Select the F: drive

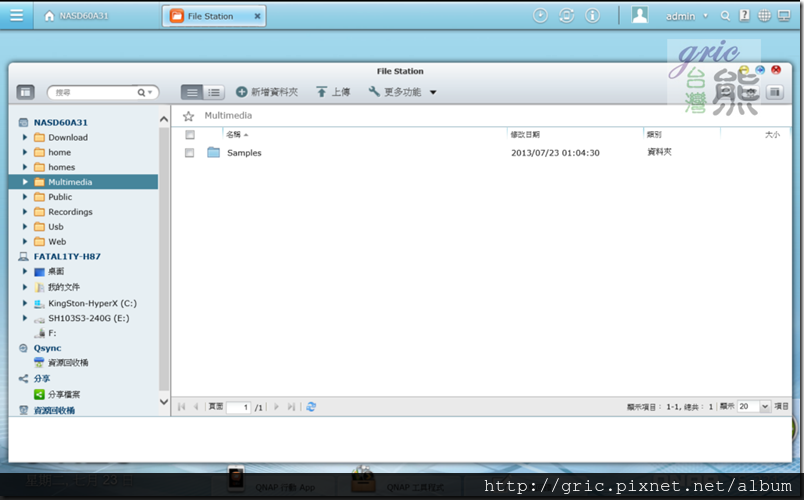click(x=52, y=333)
